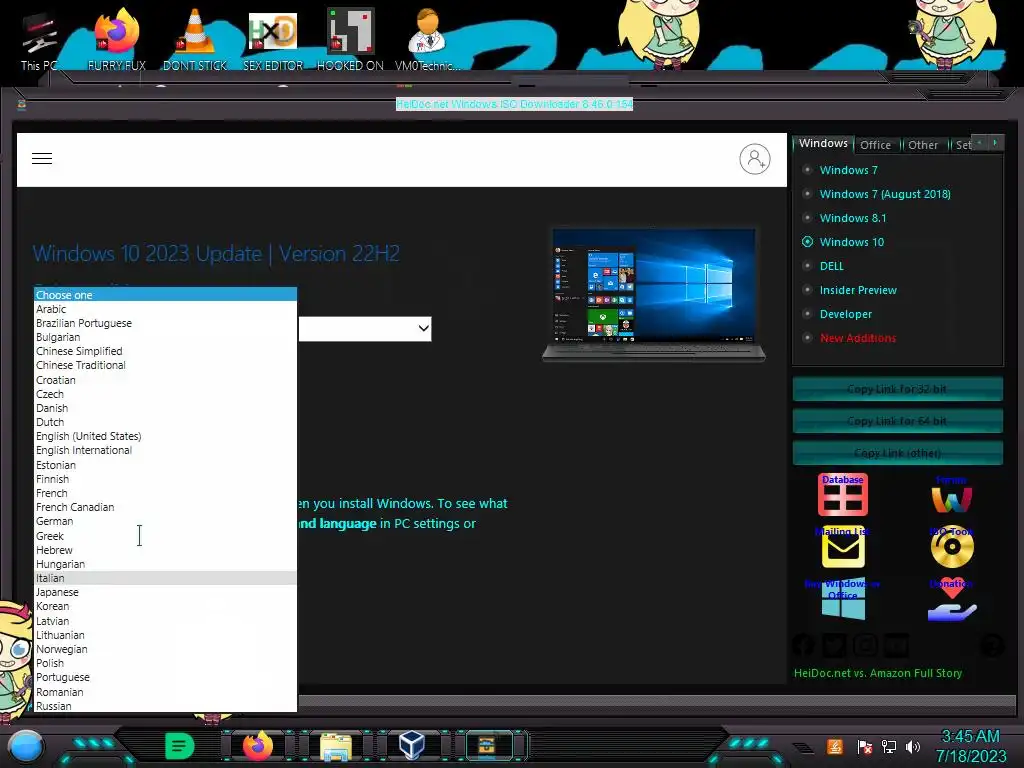Select the Windows 10 radio button
This screenshot has height=768, width=1024.
[807, 242]
